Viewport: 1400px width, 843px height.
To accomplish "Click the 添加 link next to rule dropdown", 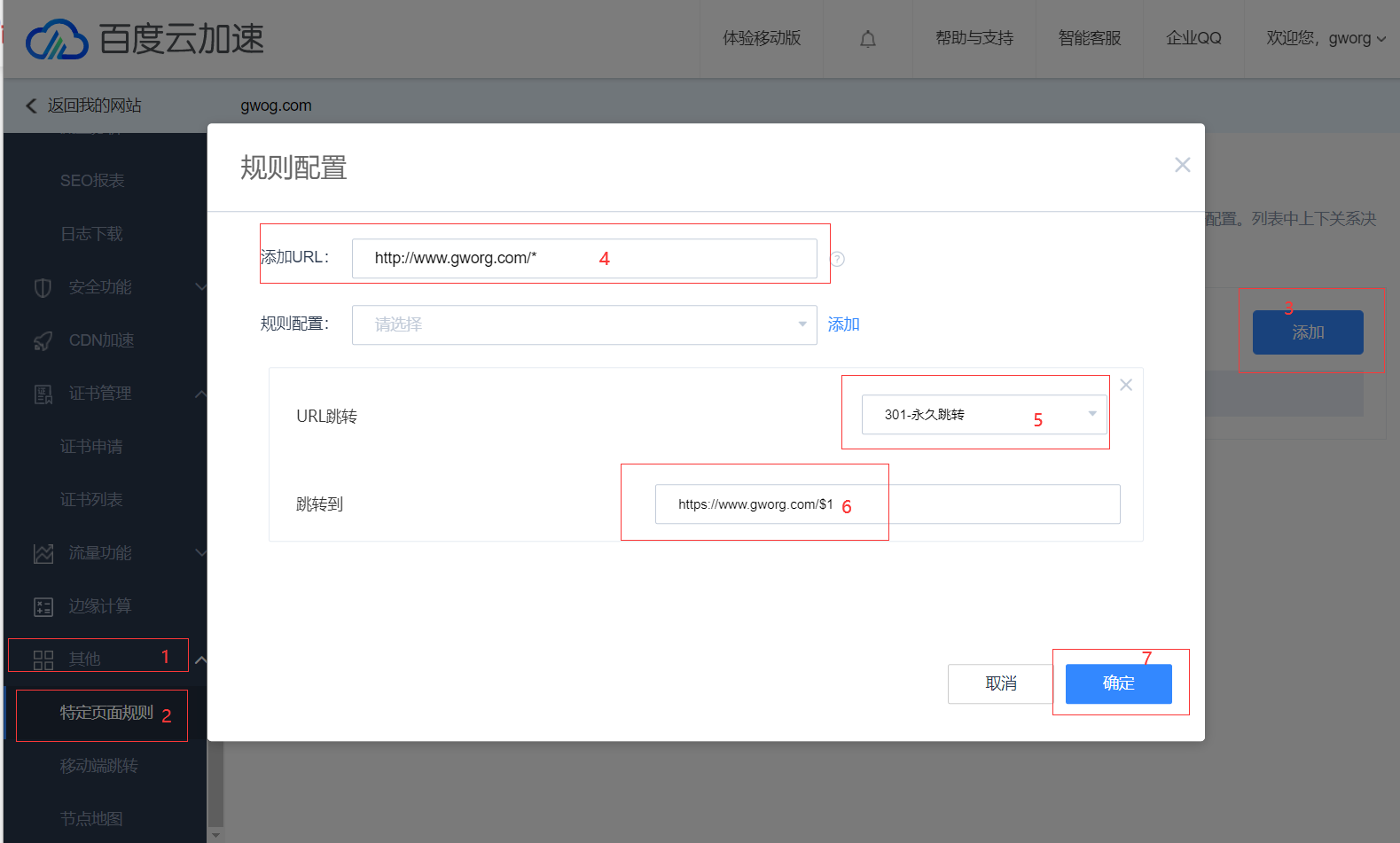I will click(x=843, y=324).
